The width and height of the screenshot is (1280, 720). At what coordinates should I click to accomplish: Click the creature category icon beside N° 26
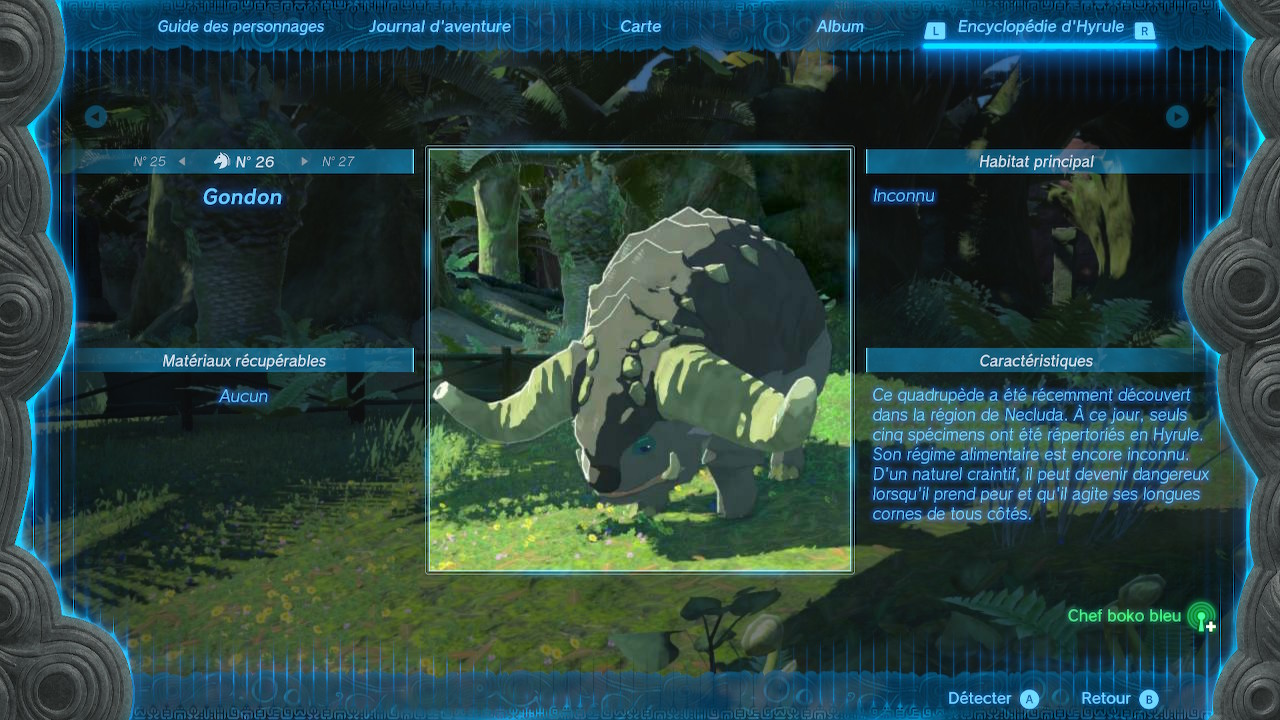(x=221, y=161)
